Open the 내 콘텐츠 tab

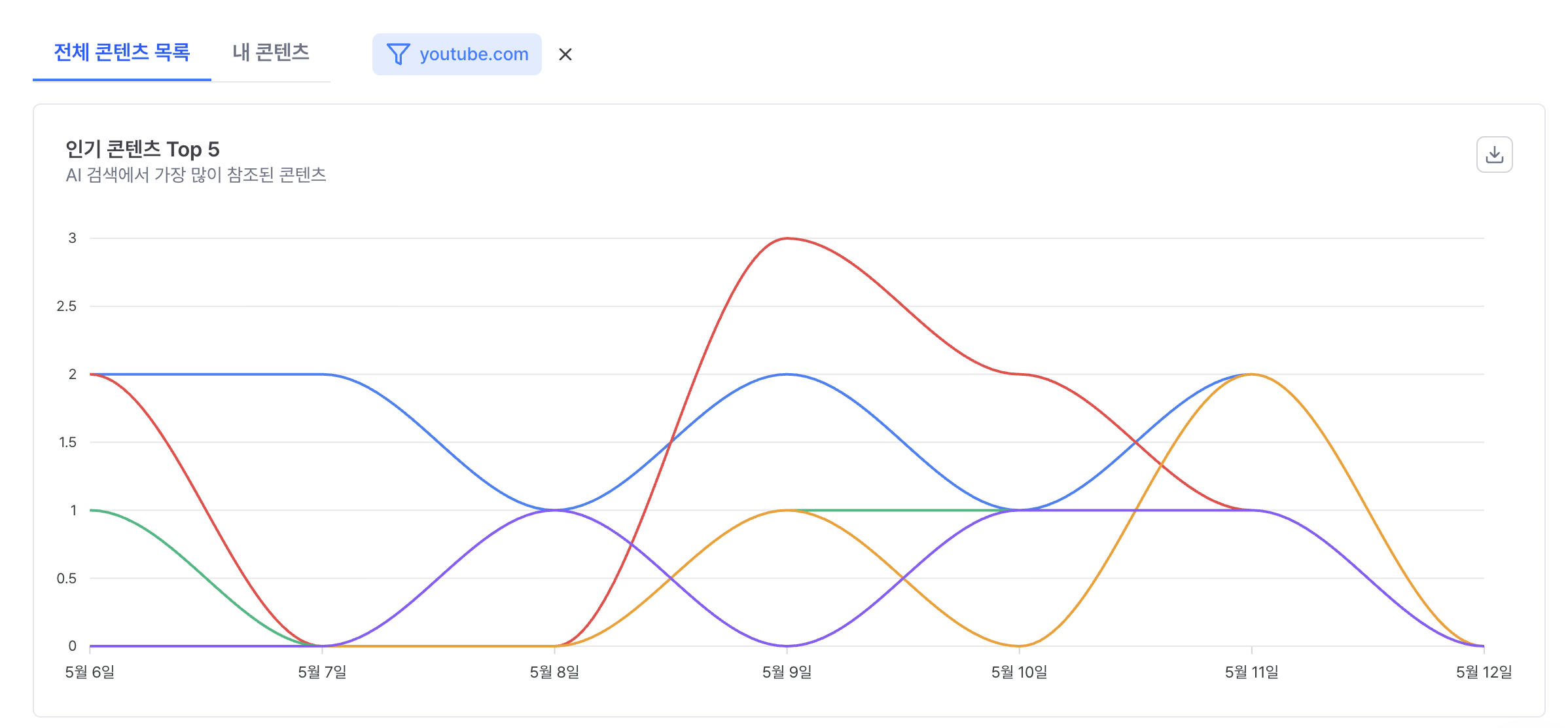click(x=271, y=52)
